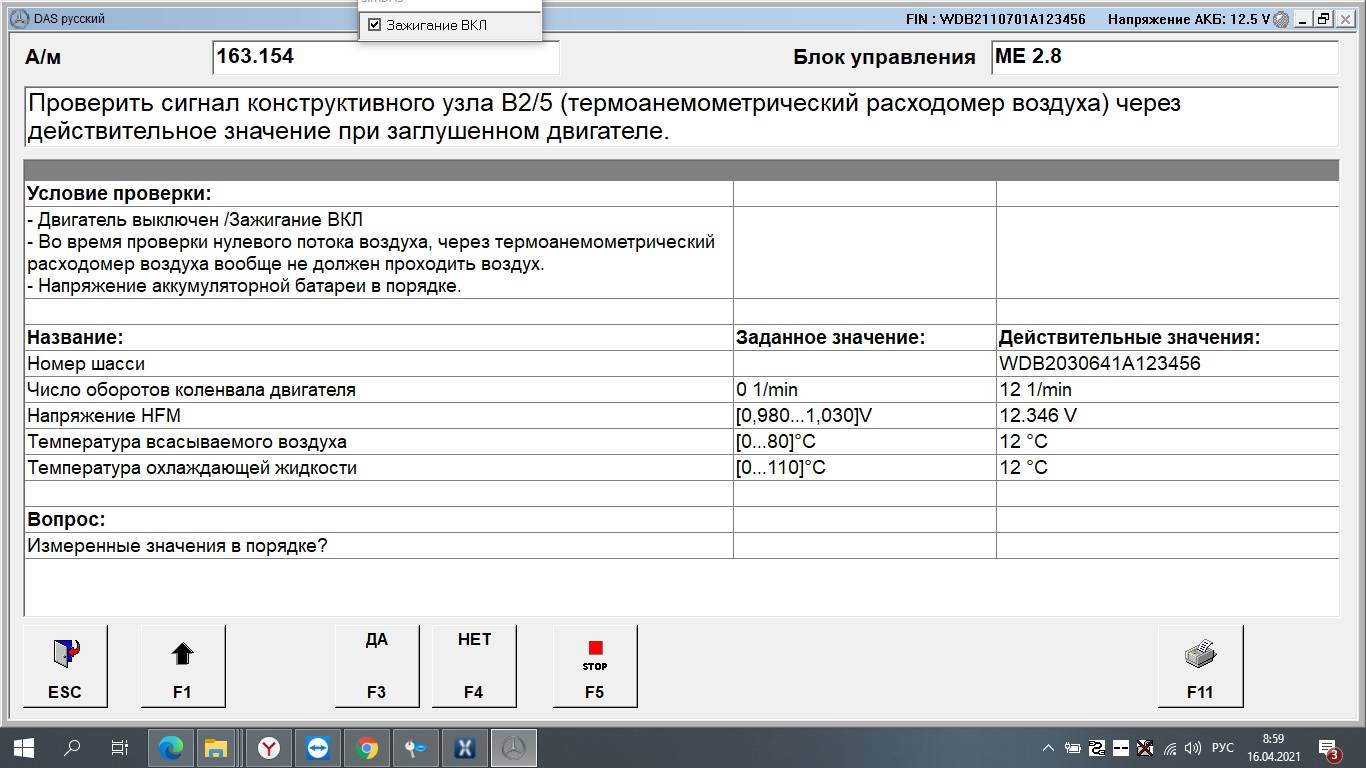This screenshot has height=768, width=1366.
Task: Click the Mercedes star icon in title bar
Action: [x=19, y=19]
